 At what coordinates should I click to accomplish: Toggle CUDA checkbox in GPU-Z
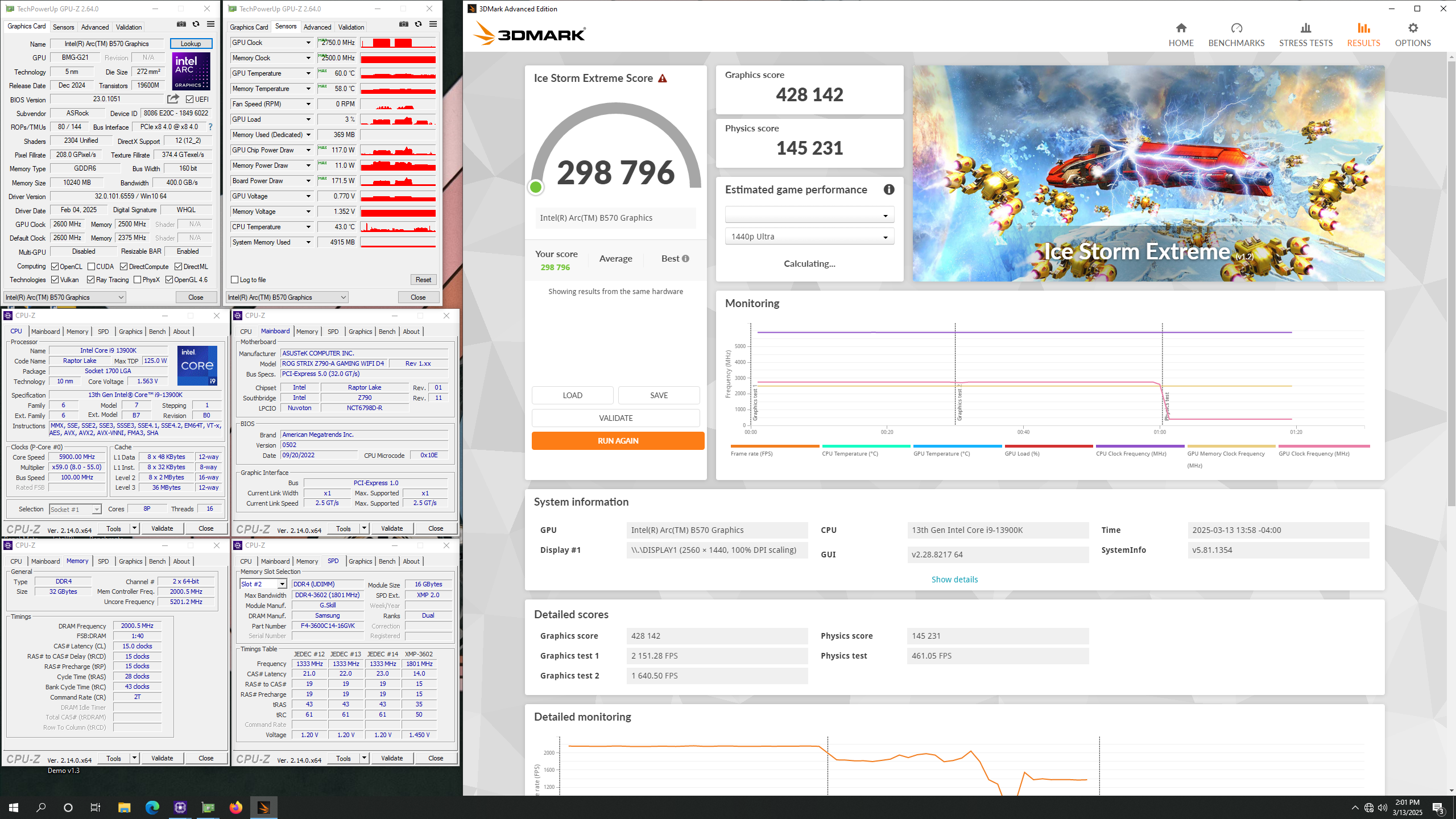[91, 267]
